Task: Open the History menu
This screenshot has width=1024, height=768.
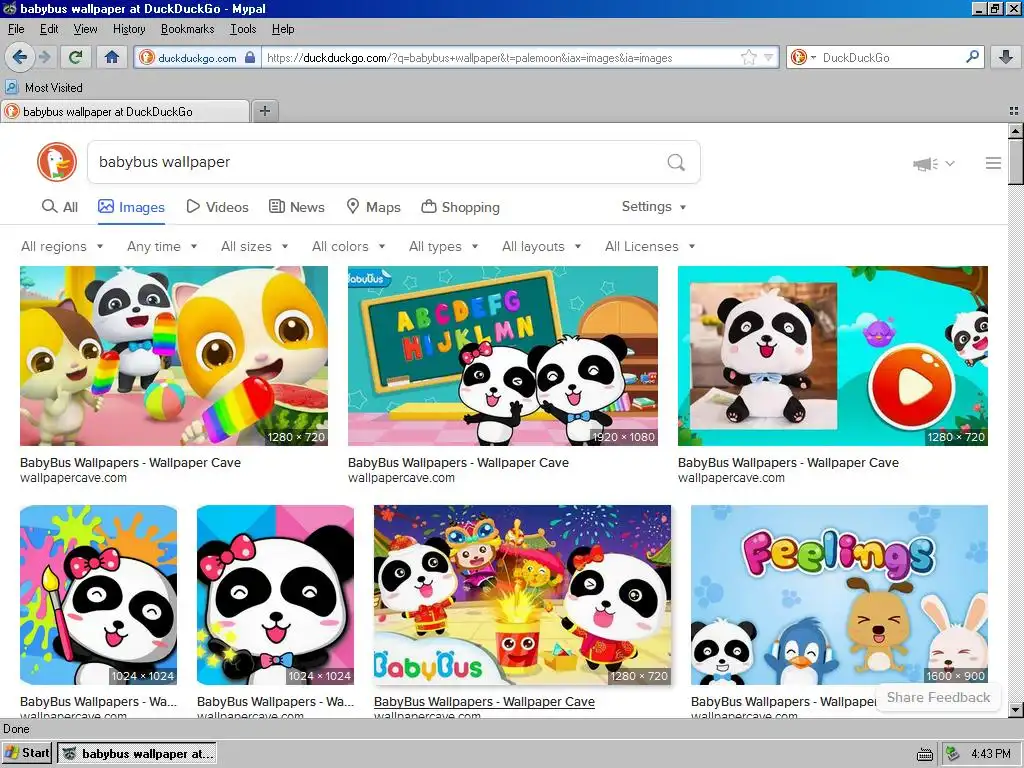Action: point(129,29)
